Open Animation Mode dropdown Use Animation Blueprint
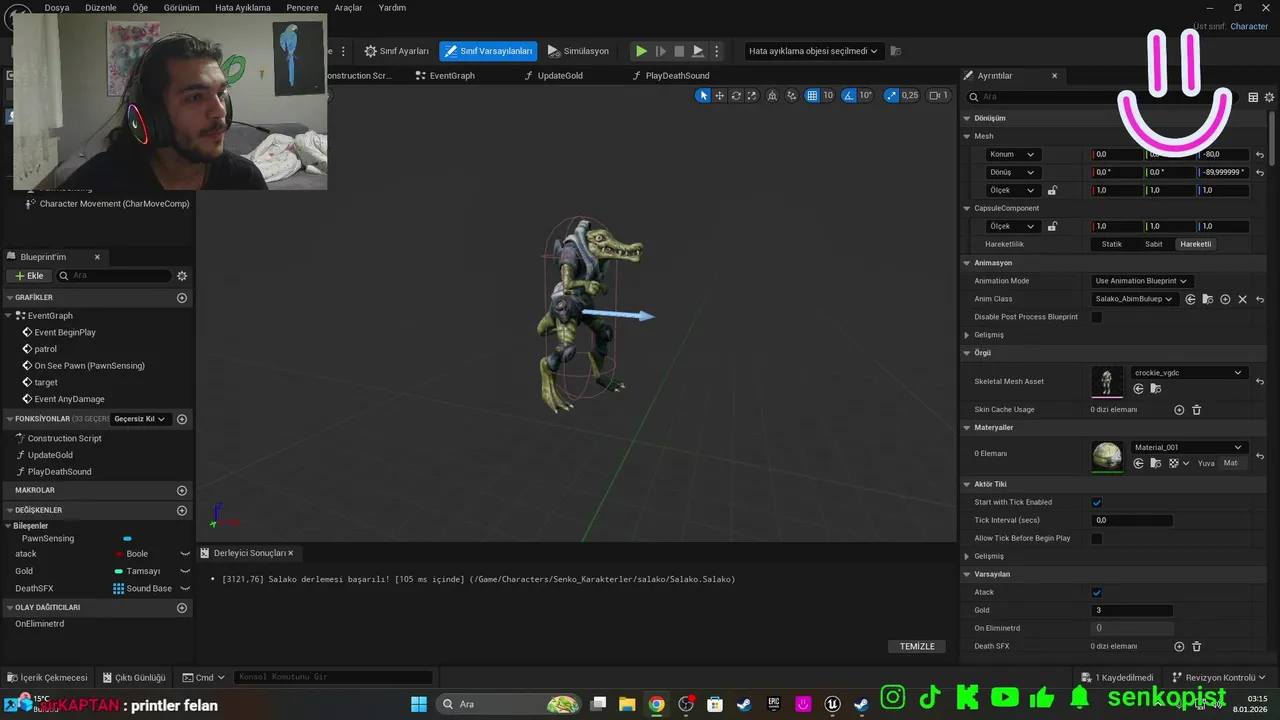 point(1140,281)
